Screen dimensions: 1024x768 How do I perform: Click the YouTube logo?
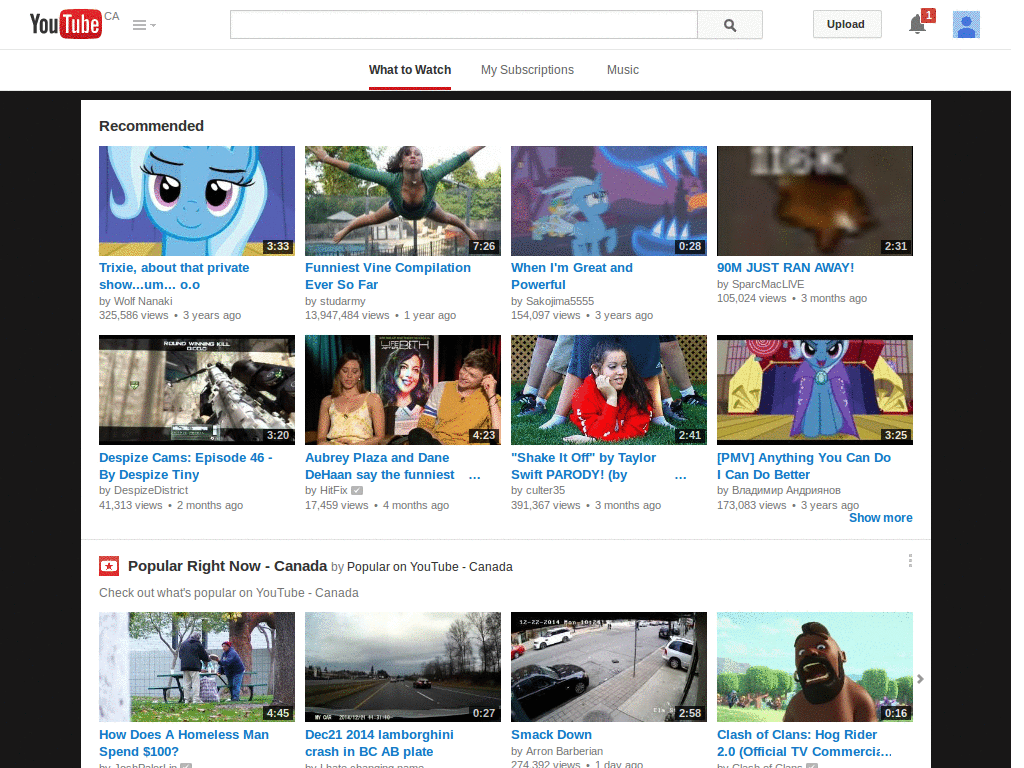[65, 24]
